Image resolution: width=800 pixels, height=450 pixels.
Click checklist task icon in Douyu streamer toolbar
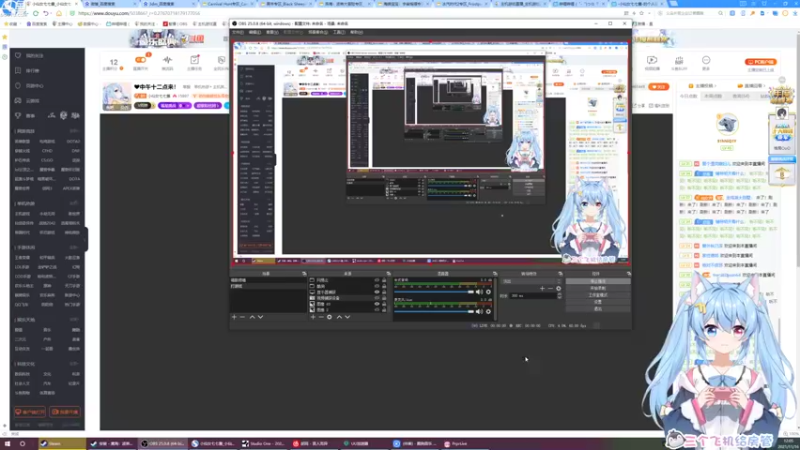(194, 60)
